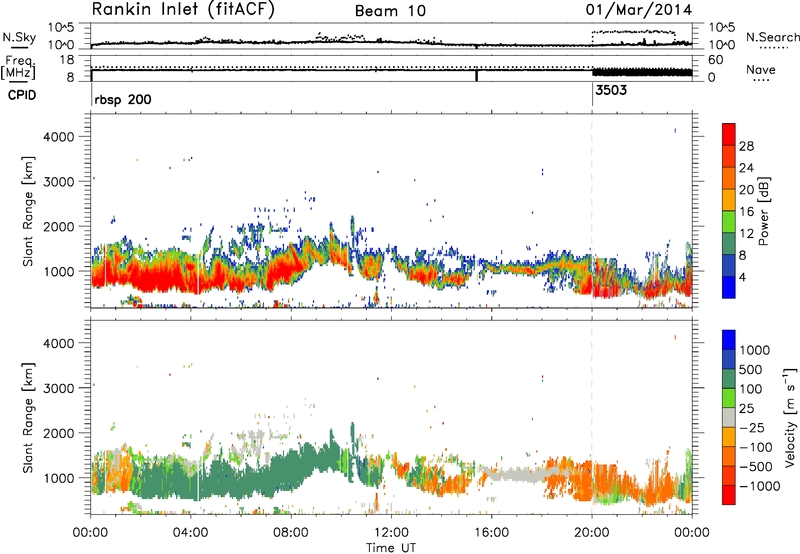Pick the bright blue bottom Power colorbar band

(729, 287)
